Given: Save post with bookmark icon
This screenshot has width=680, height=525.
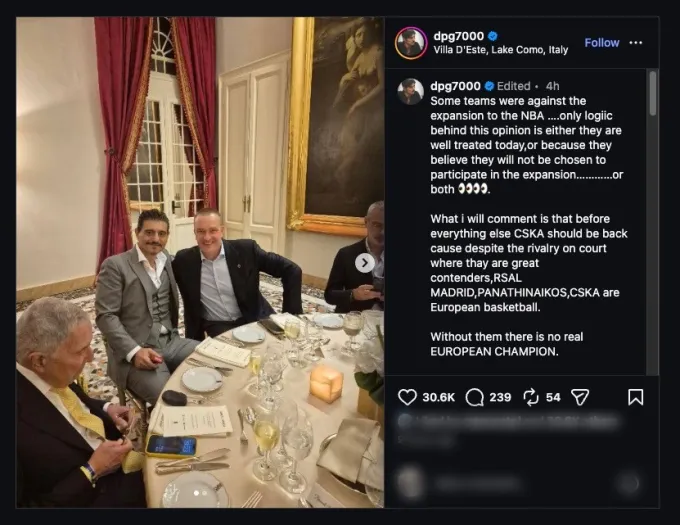Looking at the screenshot, I should pos(635,397).
